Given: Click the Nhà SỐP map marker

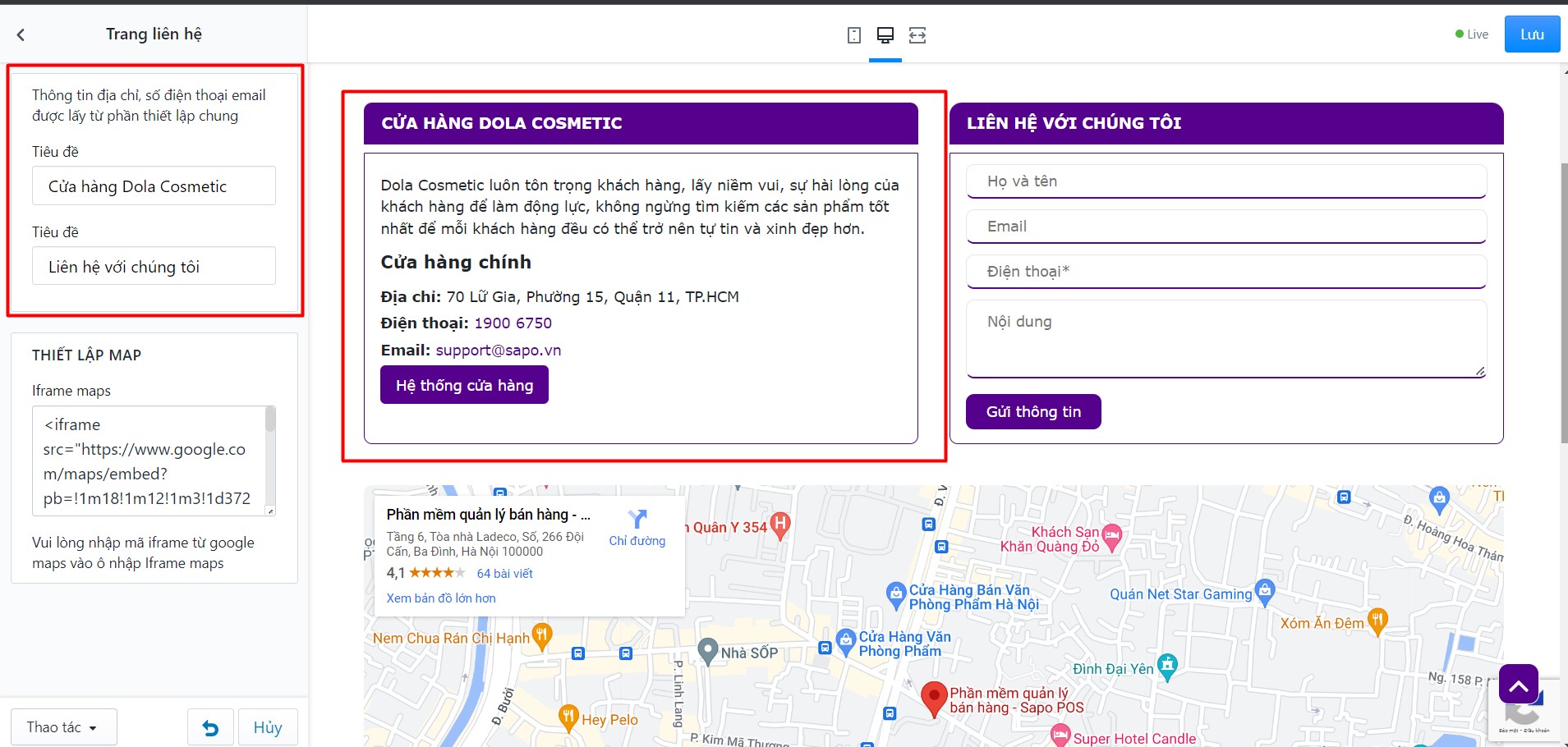Looking at the screenshot, I should pyautogui.click(x=708, y=651).
